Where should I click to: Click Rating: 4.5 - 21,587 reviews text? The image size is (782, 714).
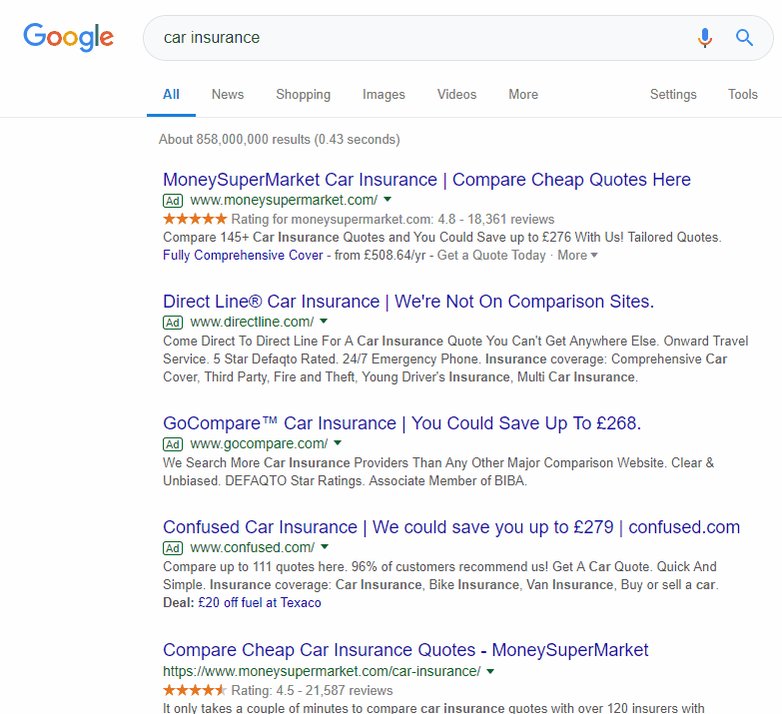click(312, 691)
